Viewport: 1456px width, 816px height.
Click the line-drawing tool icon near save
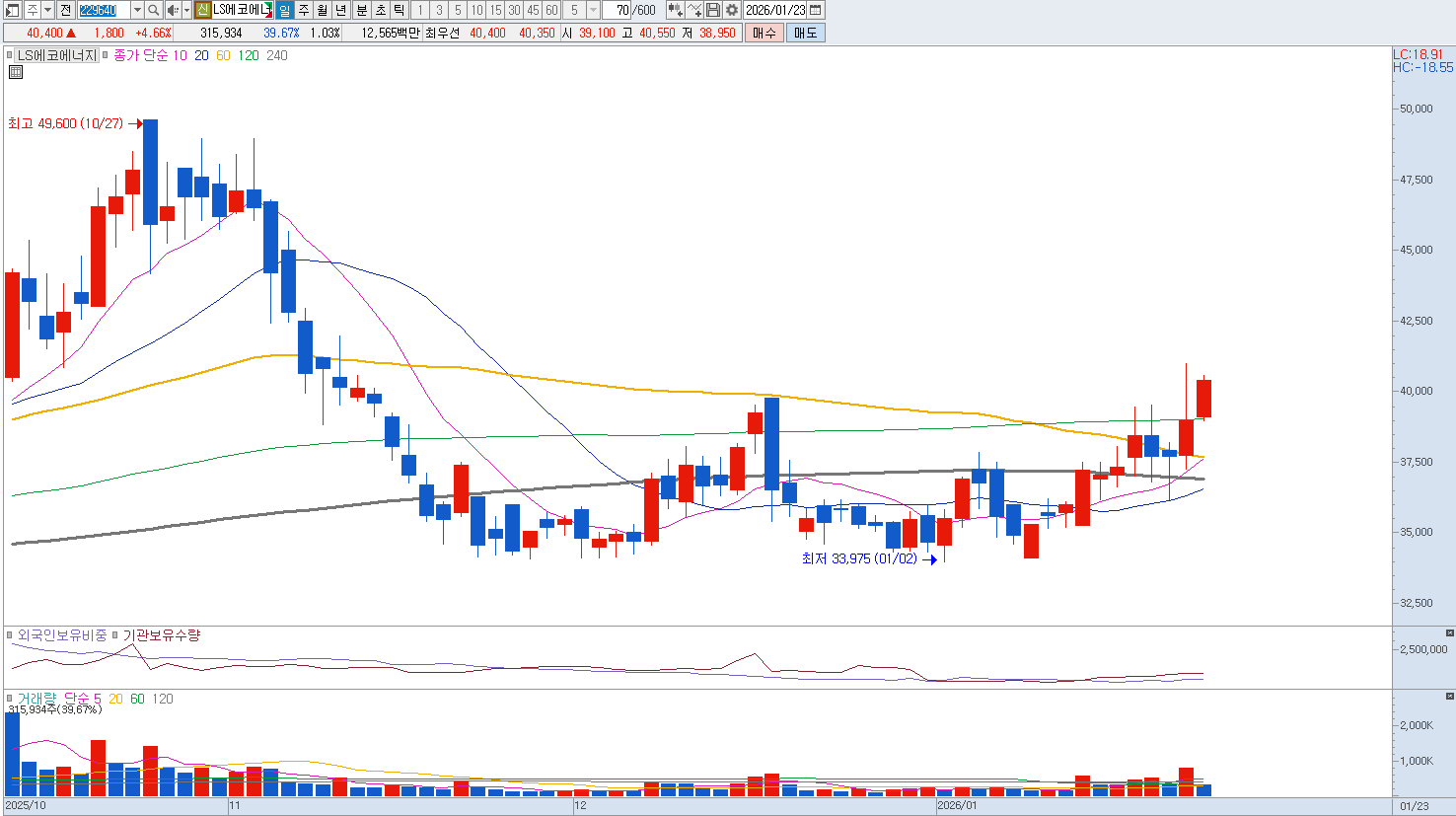[x=694, y=10]
